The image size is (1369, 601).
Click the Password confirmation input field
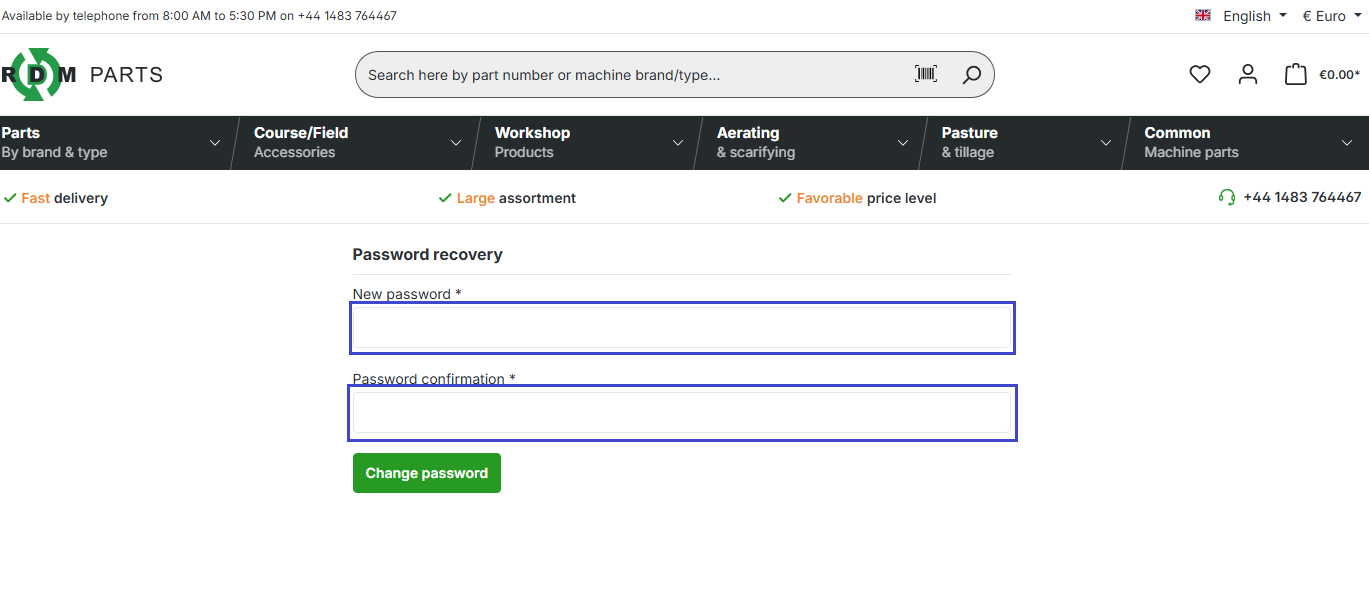[x=682, y=413]
